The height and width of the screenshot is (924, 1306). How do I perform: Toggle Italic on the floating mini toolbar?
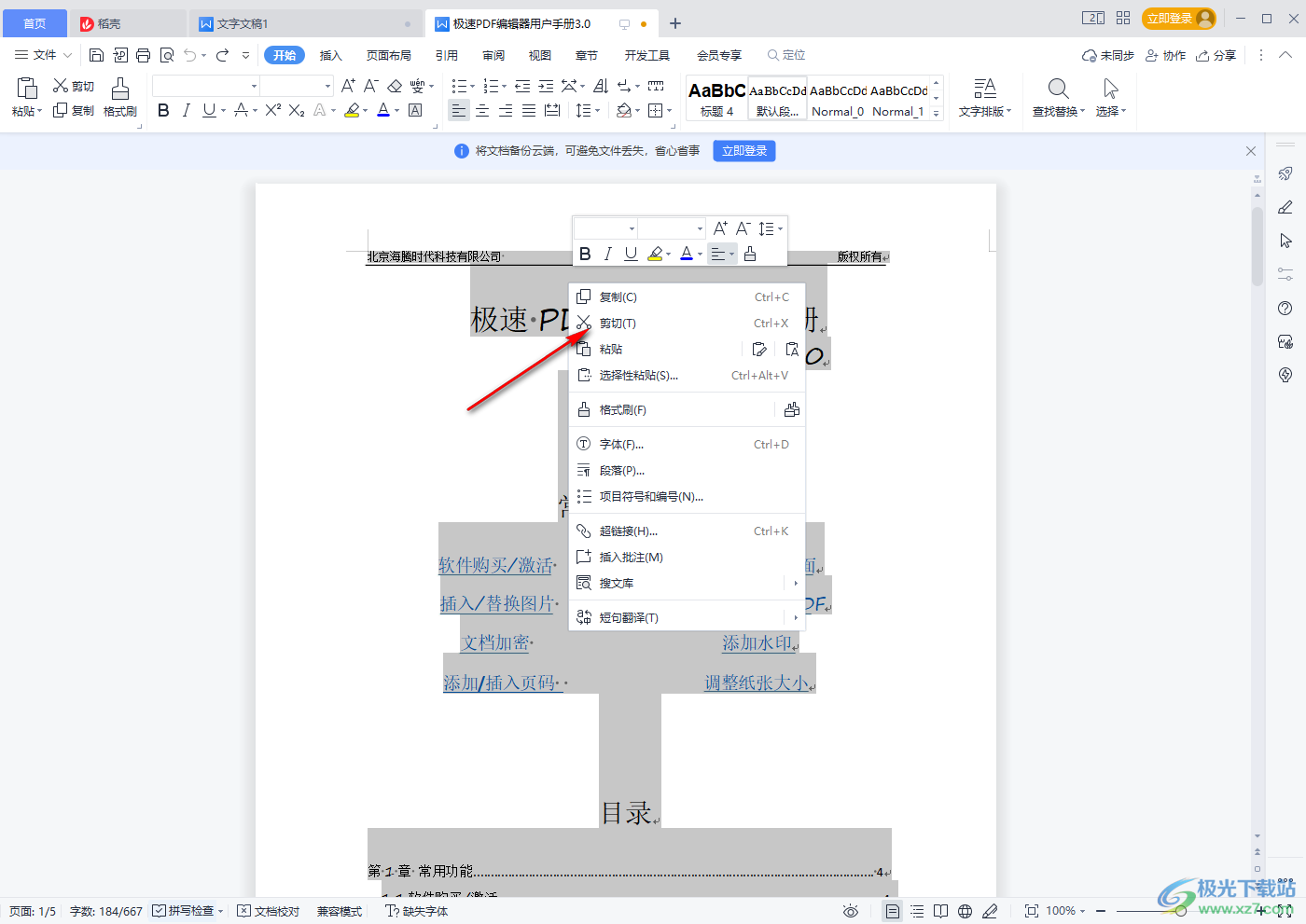click(608, 254)
